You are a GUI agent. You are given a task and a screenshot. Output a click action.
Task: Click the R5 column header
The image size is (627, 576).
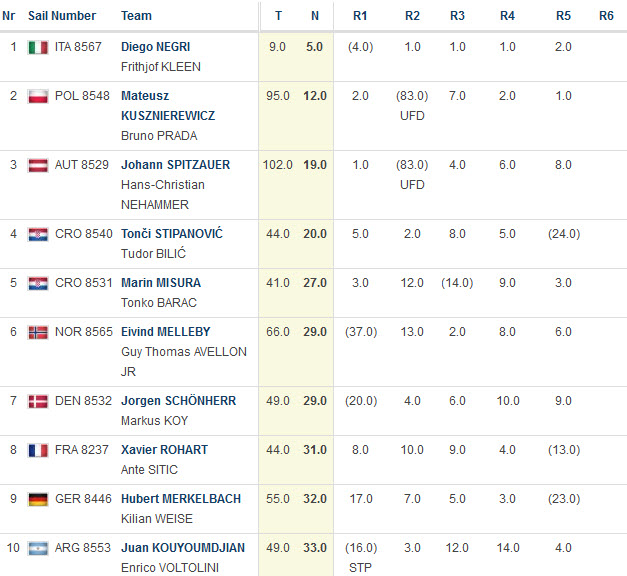(563, 16)
